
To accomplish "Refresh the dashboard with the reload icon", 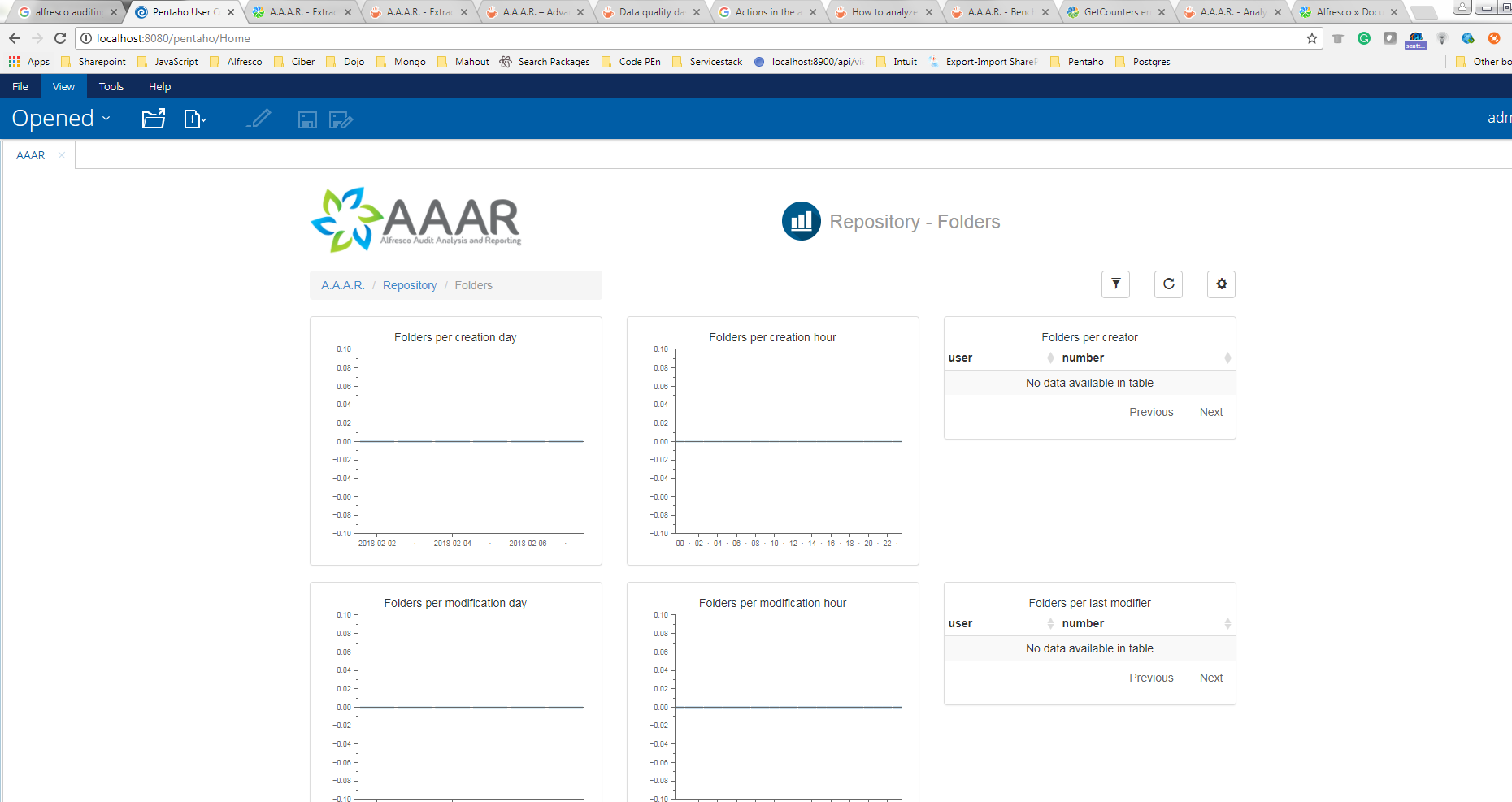I will (1169, 284).
